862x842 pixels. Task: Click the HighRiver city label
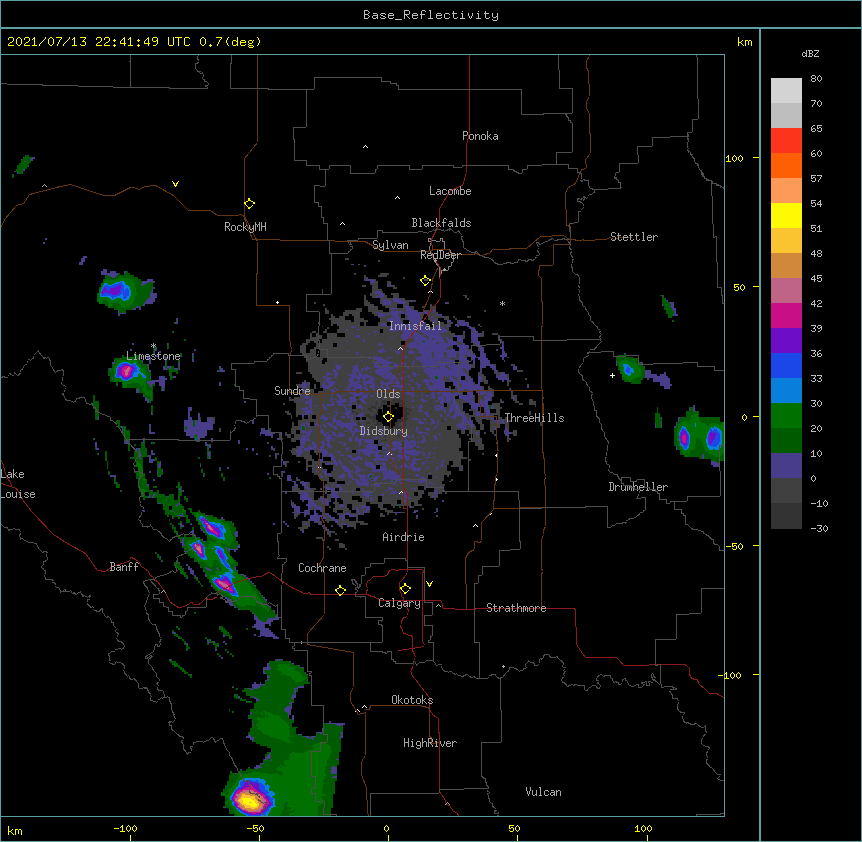click(430, 743)
